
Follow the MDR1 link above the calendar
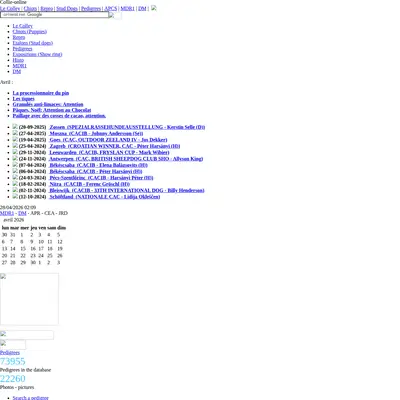tap(7, 213)
